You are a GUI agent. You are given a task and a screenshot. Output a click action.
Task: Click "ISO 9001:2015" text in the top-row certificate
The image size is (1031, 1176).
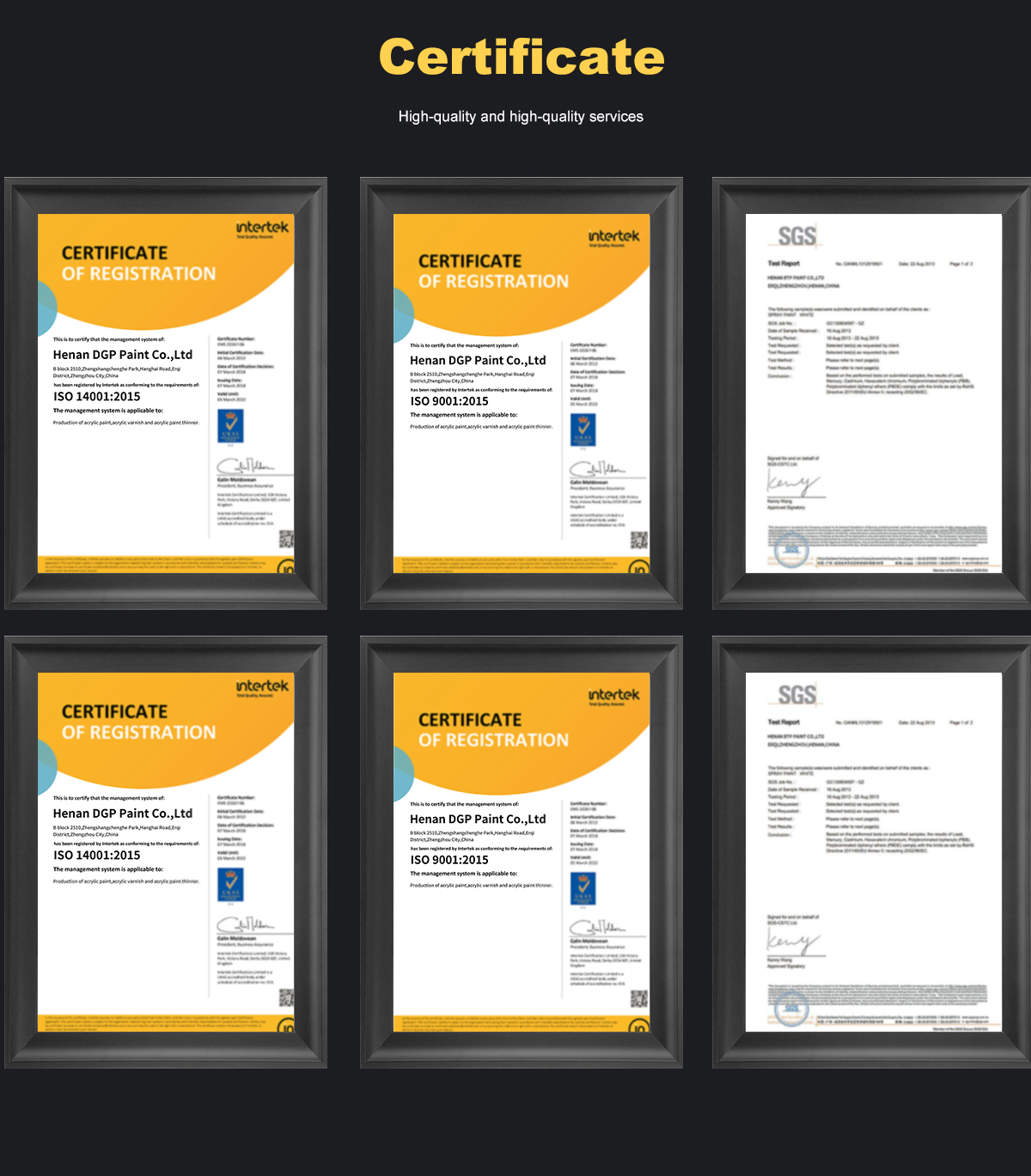[449, 401]
